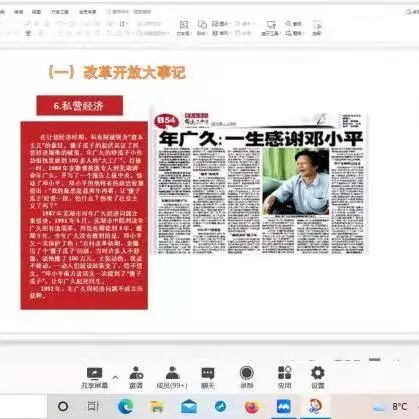419x419 pixels.
Task: Click the red paragraph text box on slide
Action: (84, 215)
